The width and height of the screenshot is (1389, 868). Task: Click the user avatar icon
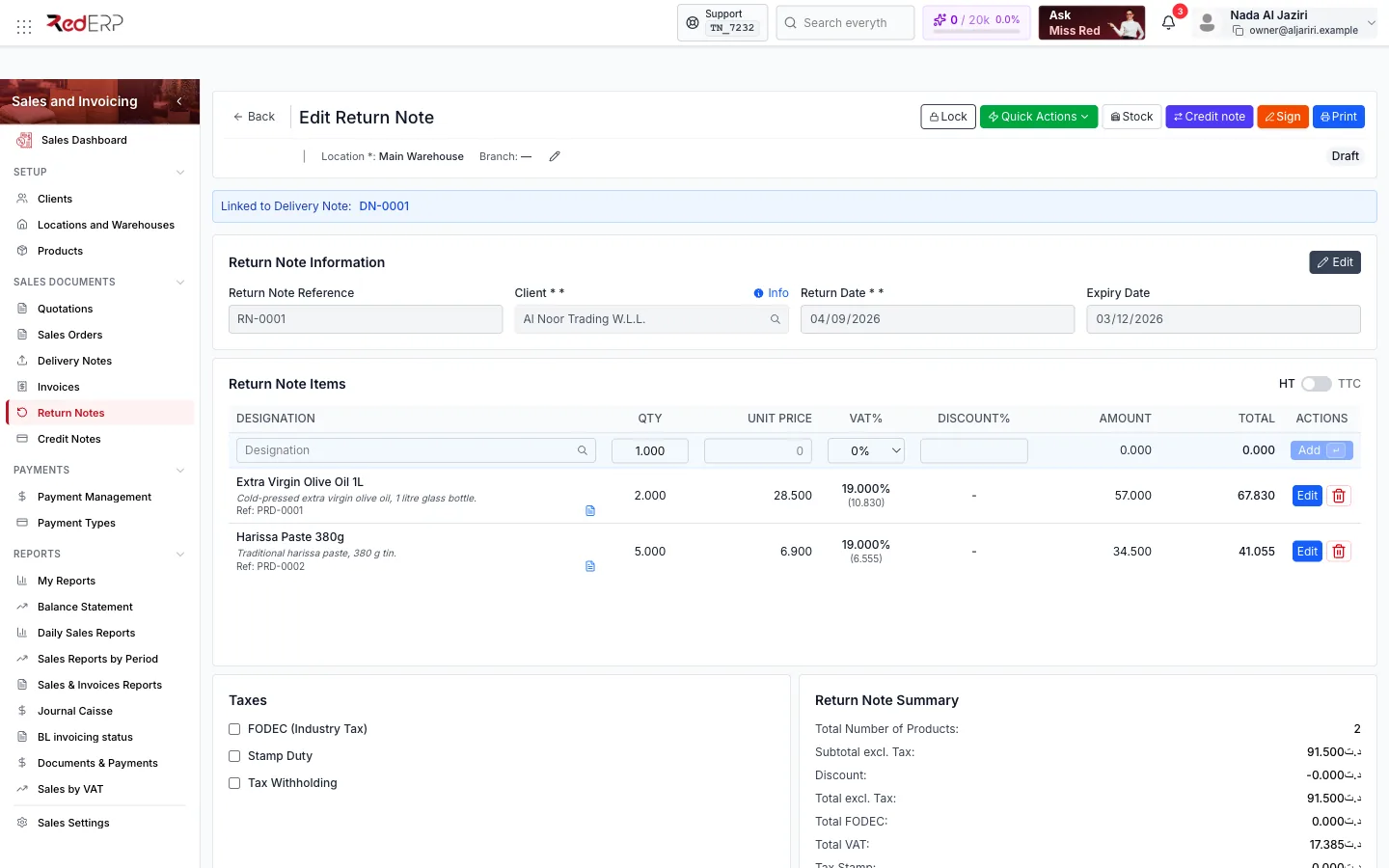click(x=1207, y=22)
